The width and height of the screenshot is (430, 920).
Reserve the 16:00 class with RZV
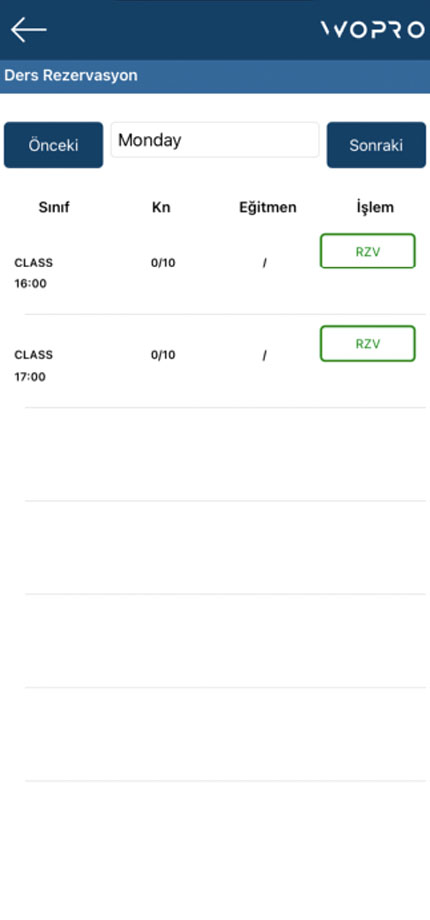368,251
